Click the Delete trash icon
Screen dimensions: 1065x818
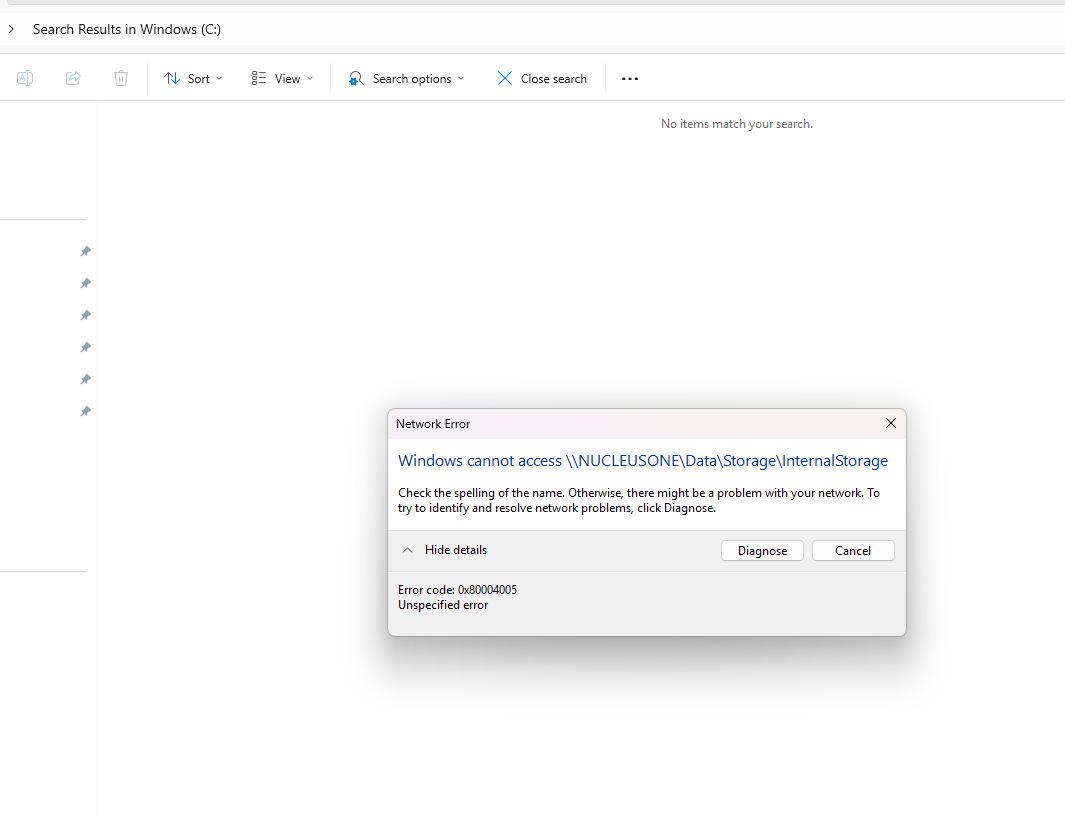click(x=121, y=78)
